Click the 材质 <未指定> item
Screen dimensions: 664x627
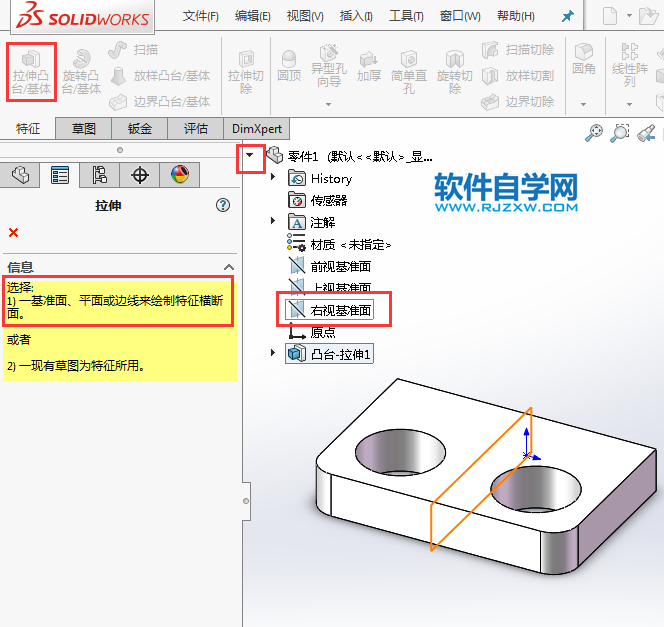[339, 244]
